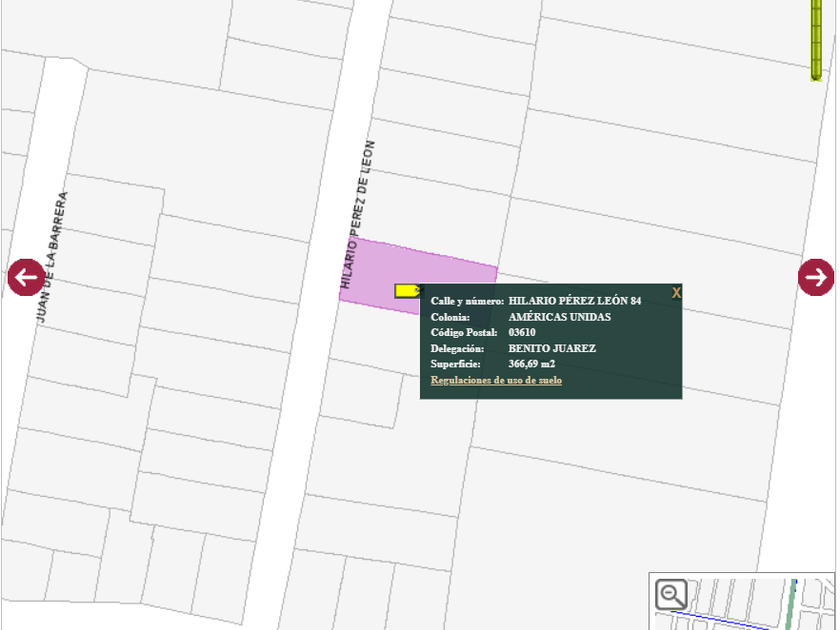Click the Calle y número label
Image resolution: width=840 pixels, height=630 pixels.
click(x=467, y=301)
